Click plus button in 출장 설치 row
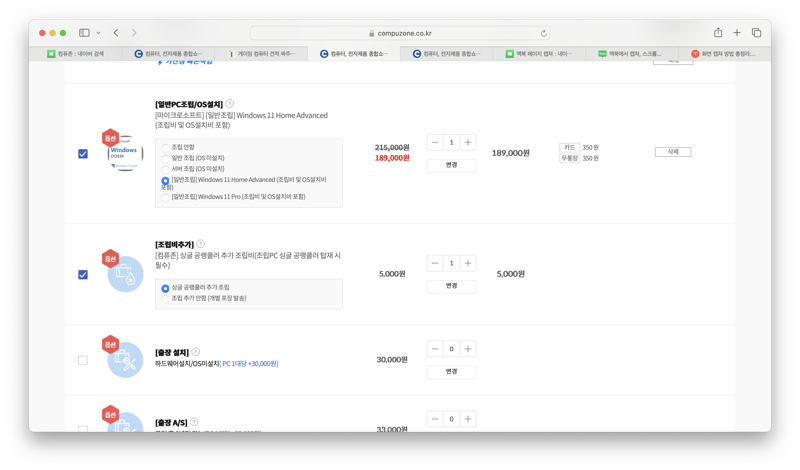This screenshot has height=470, width=800. coord(468,349)
